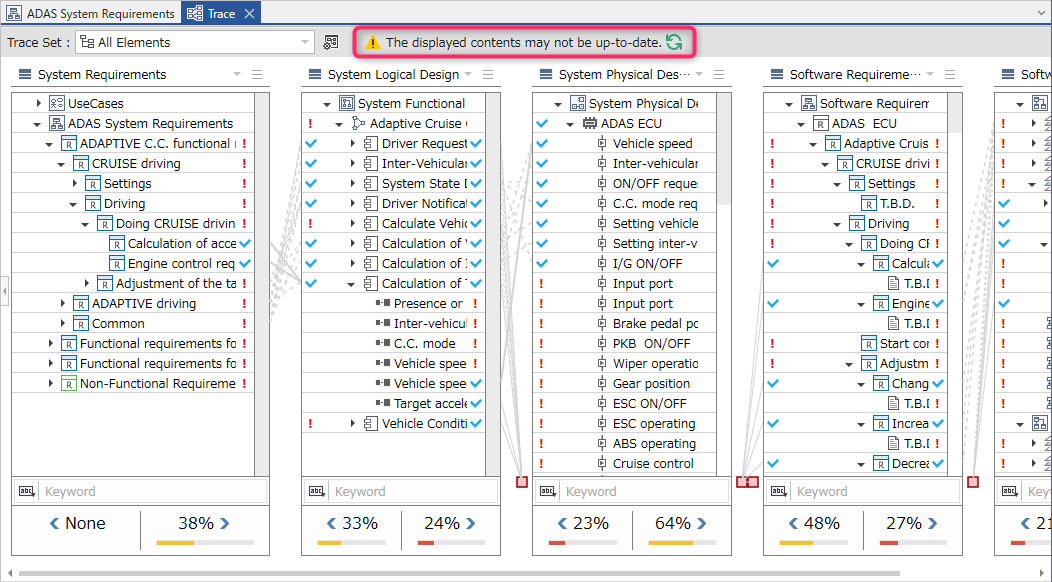Click System Functional diagram icon in Logical Design

(347, 103)
